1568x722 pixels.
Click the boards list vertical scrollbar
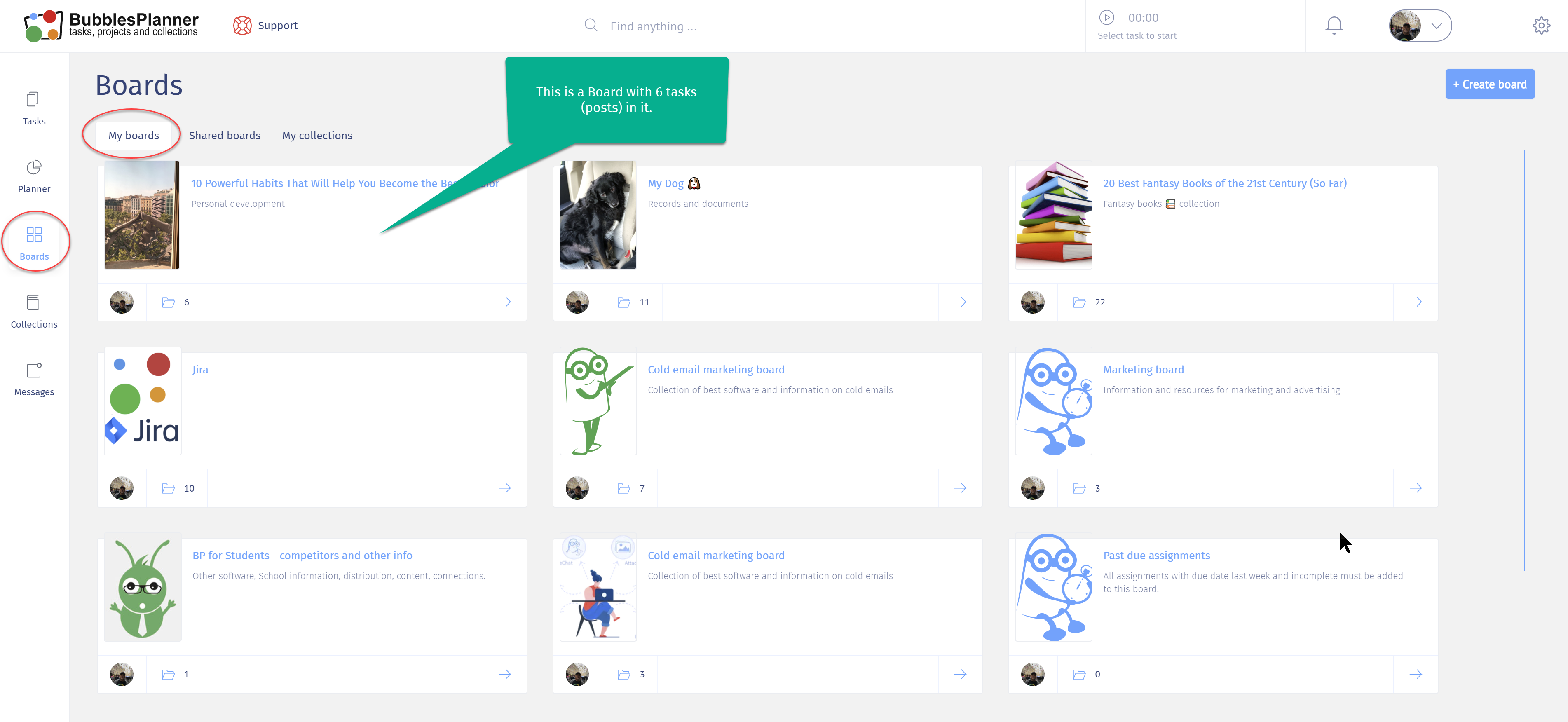[1524, 361]
